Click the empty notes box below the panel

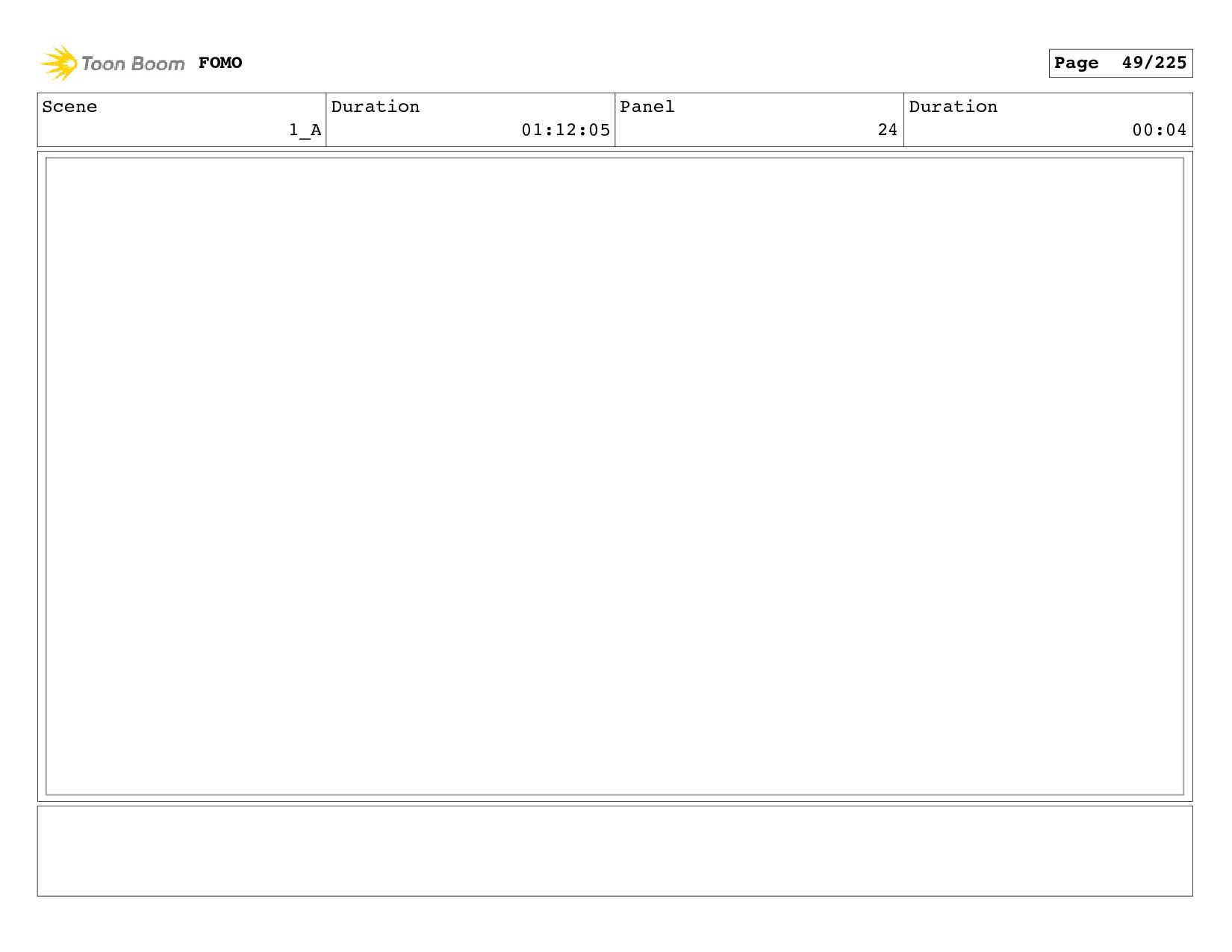tap(615, 850)
